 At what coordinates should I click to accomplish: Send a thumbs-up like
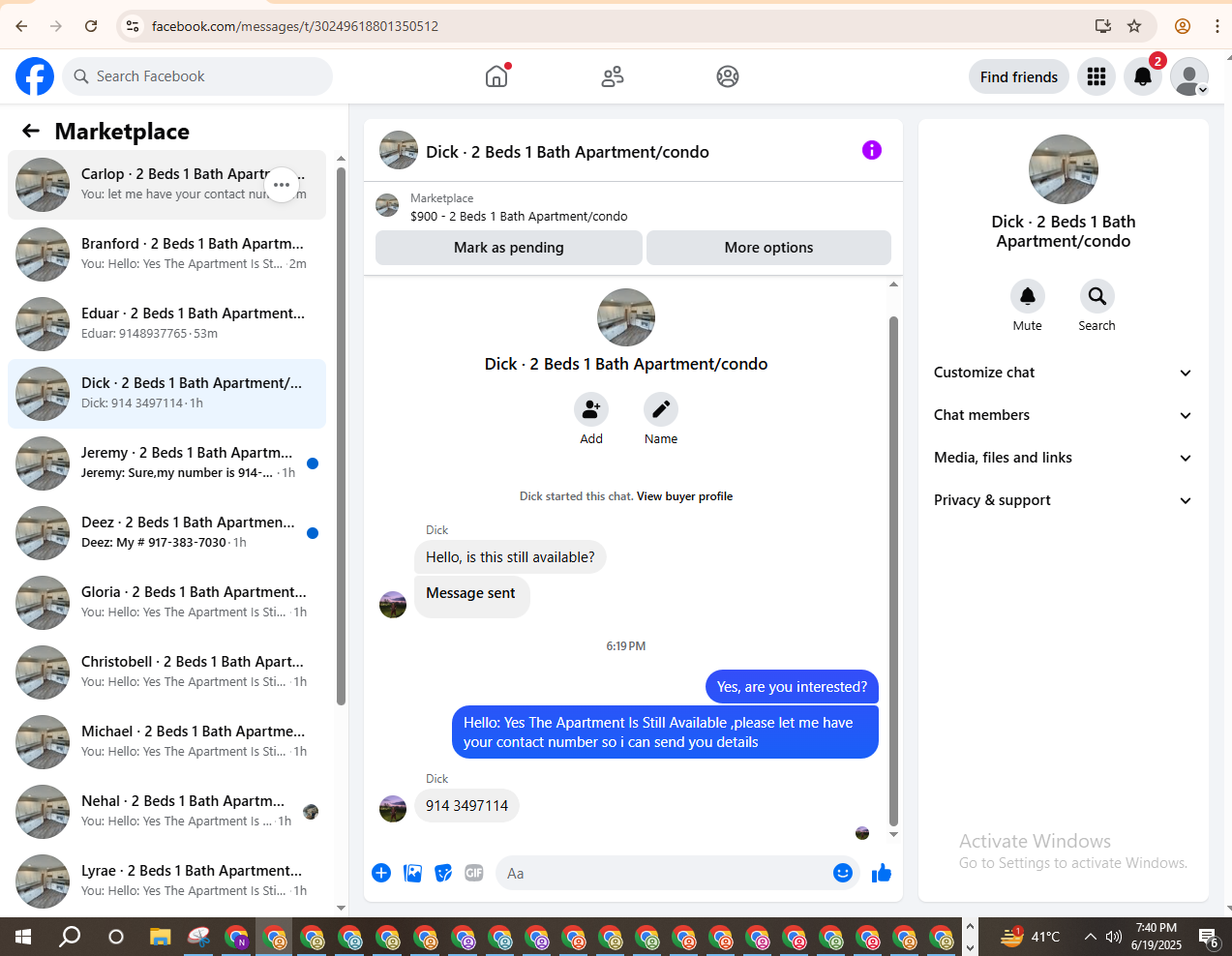[882, 873]
